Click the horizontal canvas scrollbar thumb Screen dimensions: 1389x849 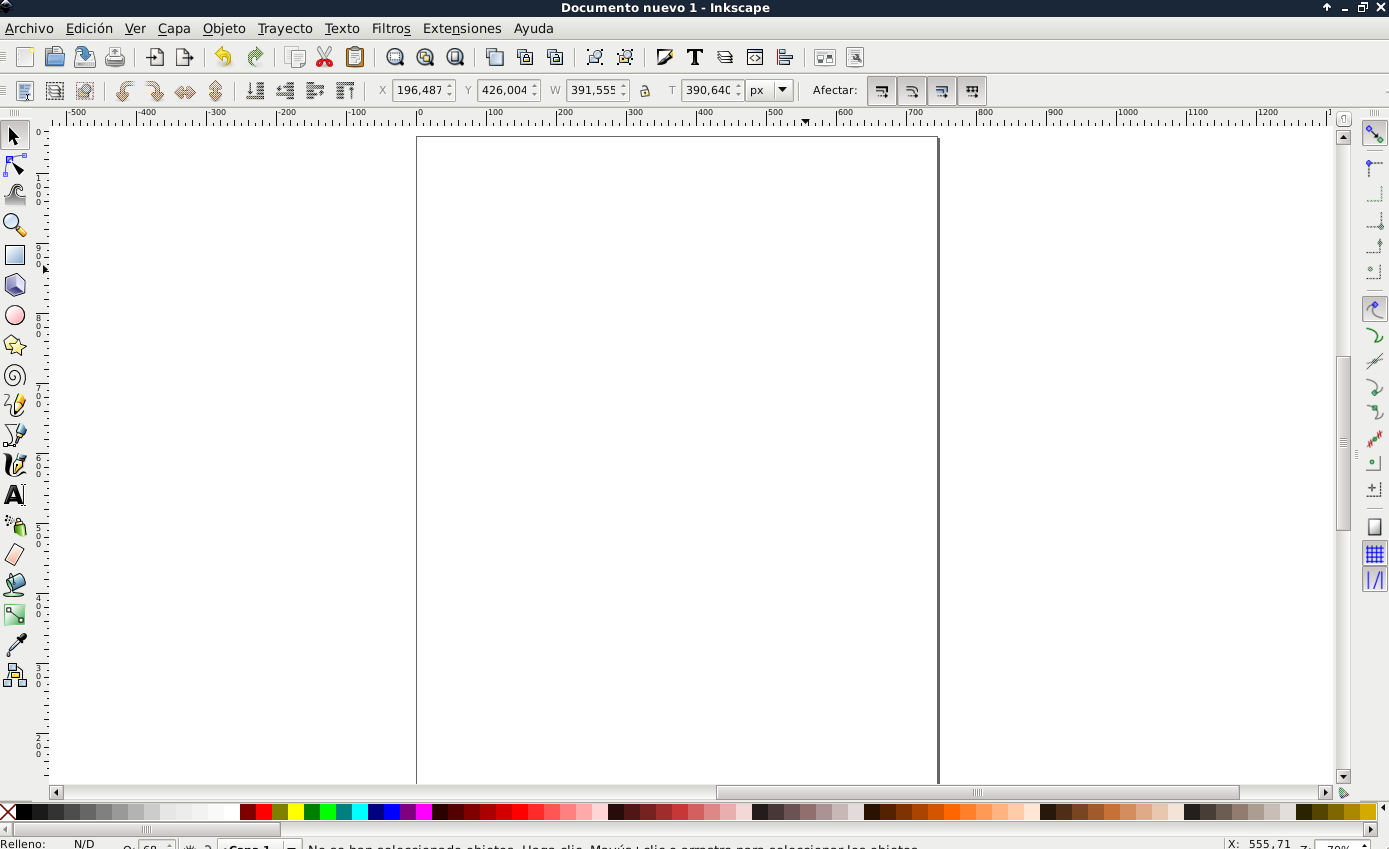point(977,792)
